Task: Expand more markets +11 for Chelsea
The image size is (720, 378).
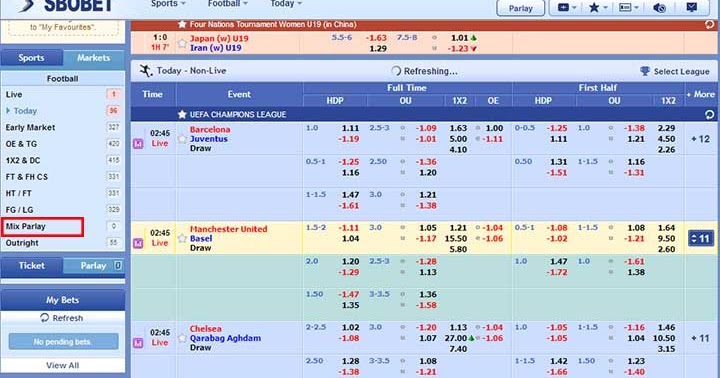Action: tap(701, 338)
